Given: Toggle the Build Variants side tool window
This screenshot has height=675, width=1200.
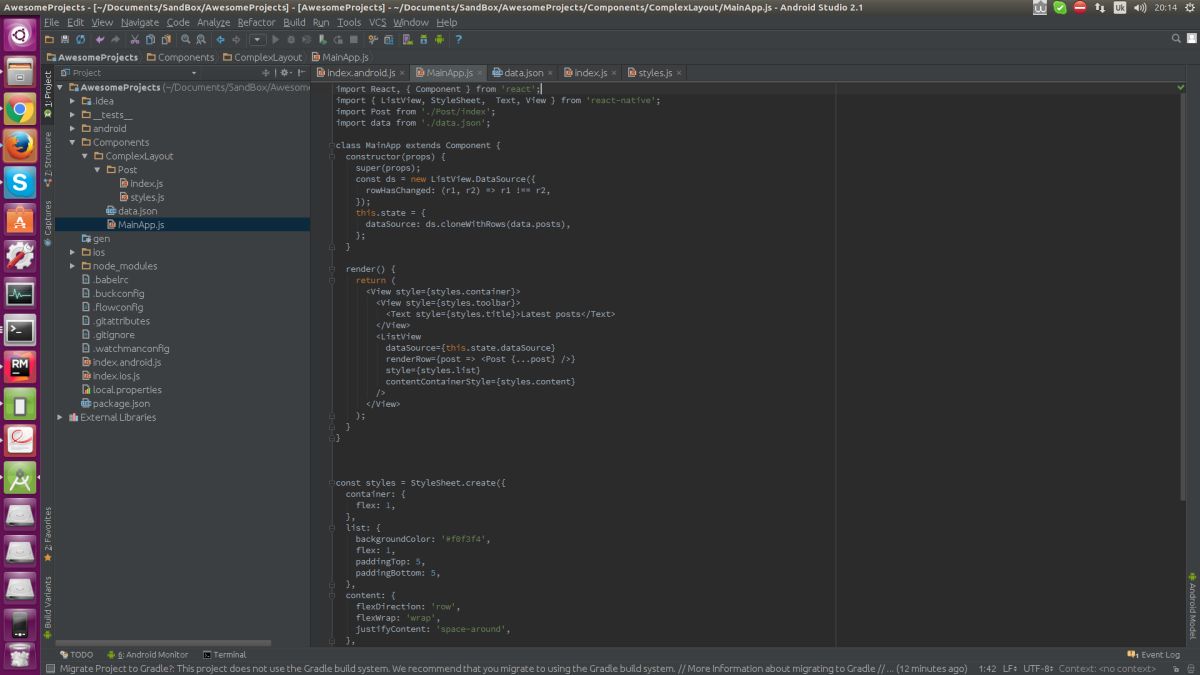Looking at the screenshot, I should pyautogui.click(x=47, y=608).
